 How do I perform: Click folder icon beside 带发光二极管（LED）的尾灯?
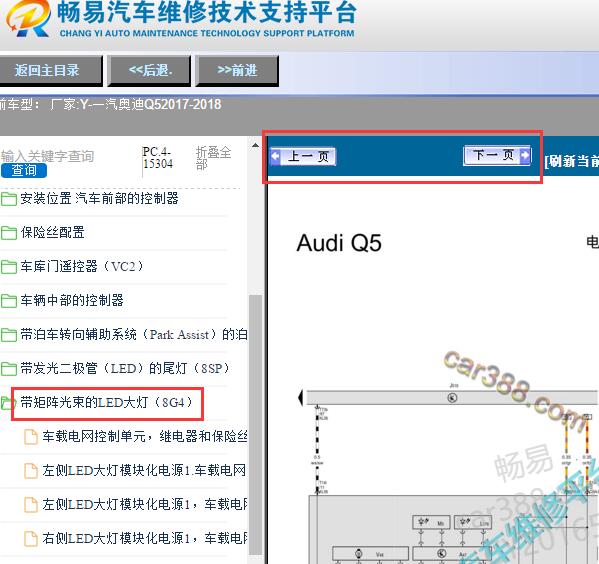8,369
